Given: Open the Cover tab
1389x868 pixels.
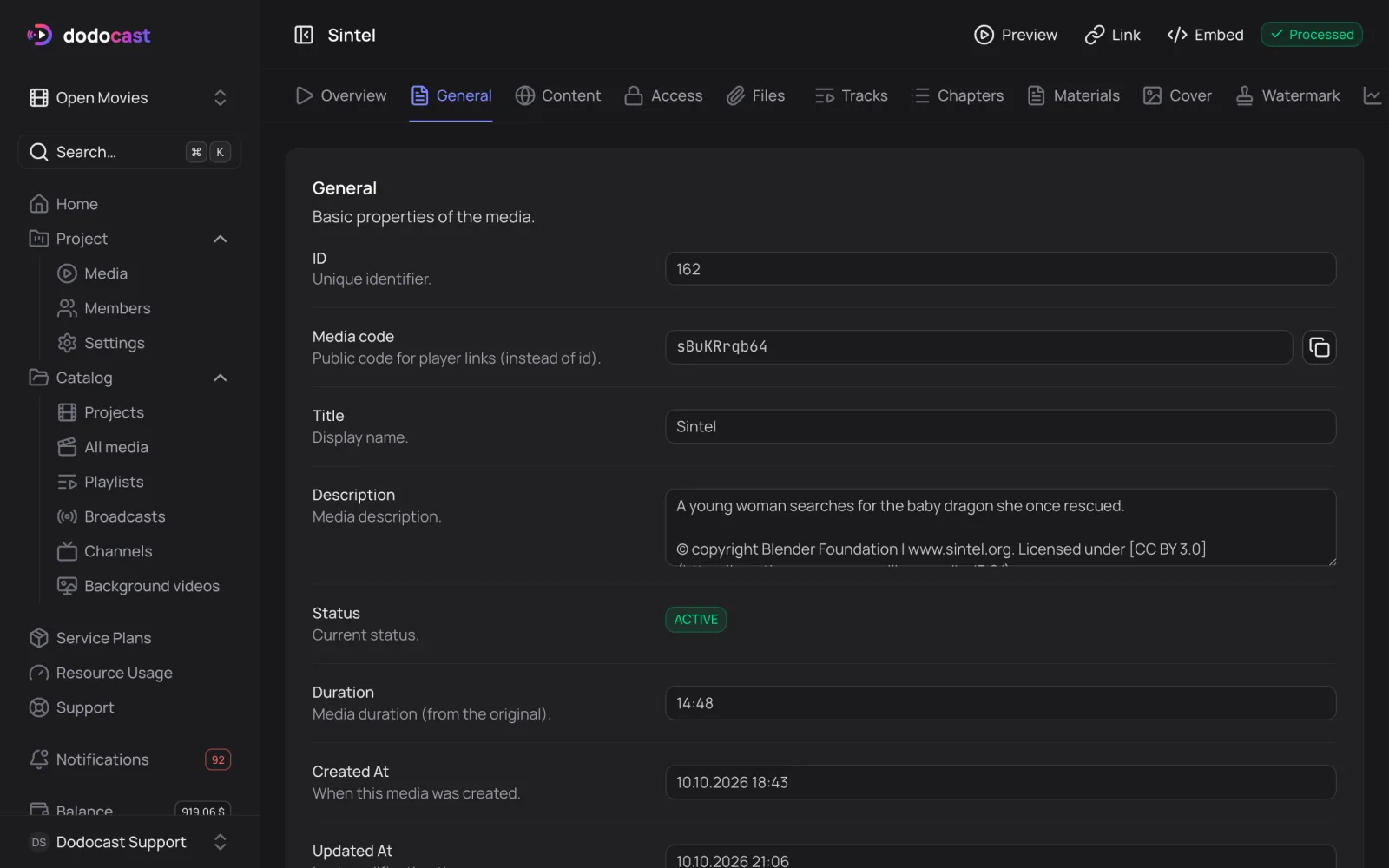Looking at the screenshot, I should [1177, 95].
